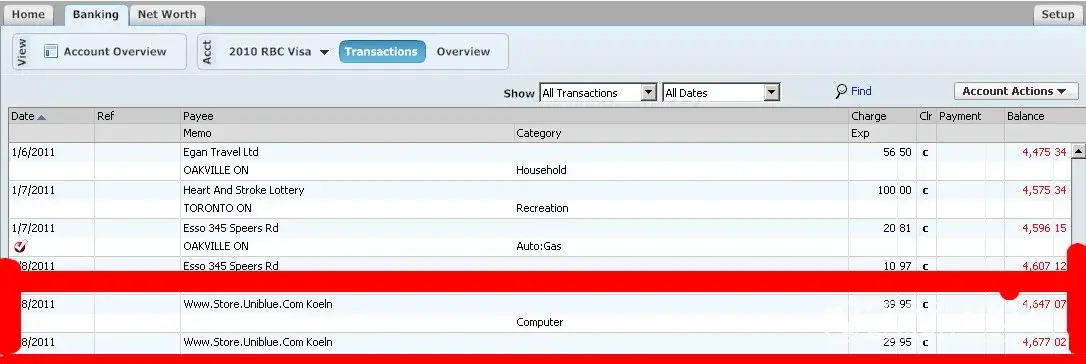This screenshot has height=364, width=1086.
Task: Toggle cleared flag for Esso 20 81 charge
Action: click(925, 229)
